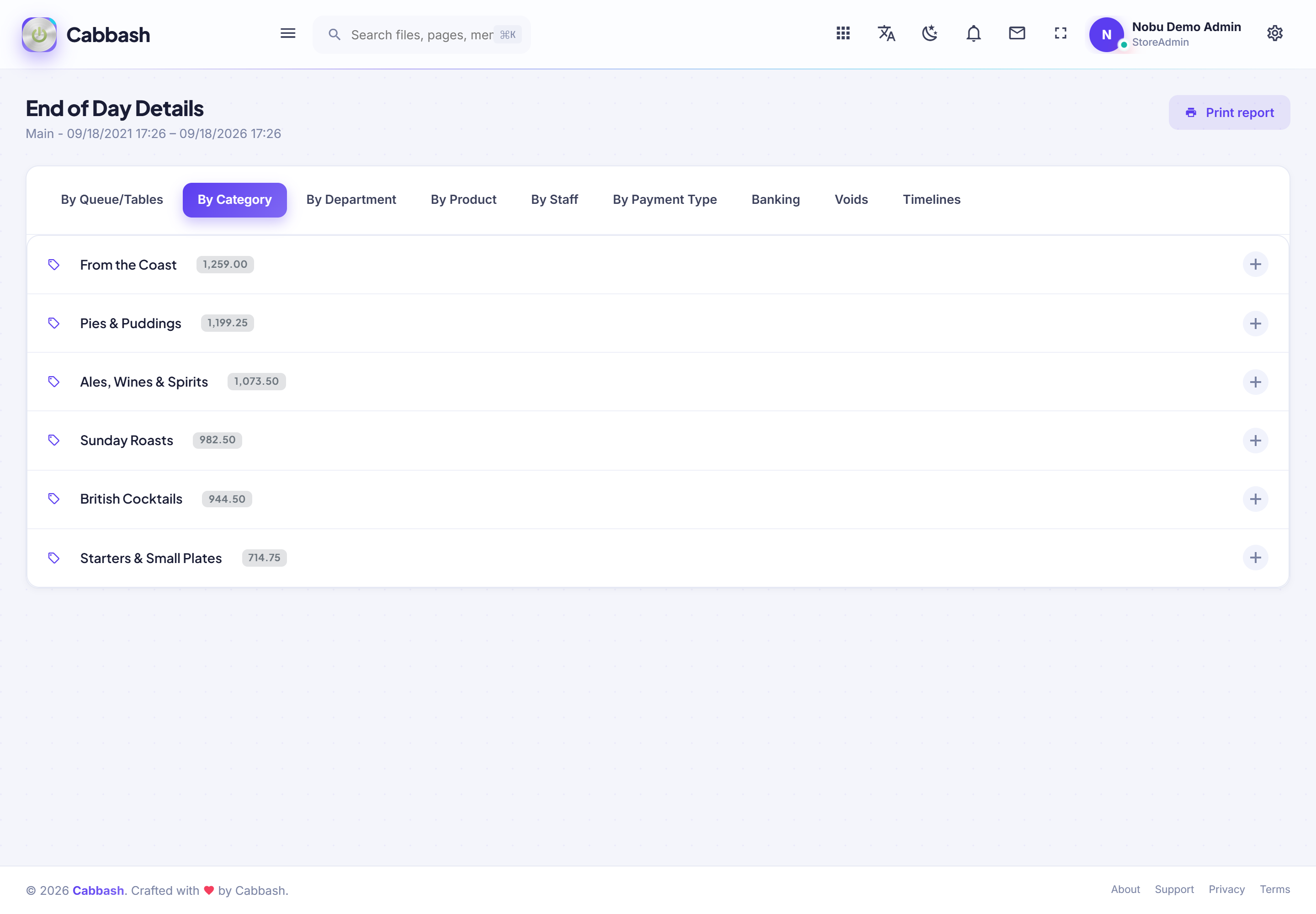Expand Ales, Wines & Spirits details
This screenshot has width=1316, height=914.
click(1255, 382)
